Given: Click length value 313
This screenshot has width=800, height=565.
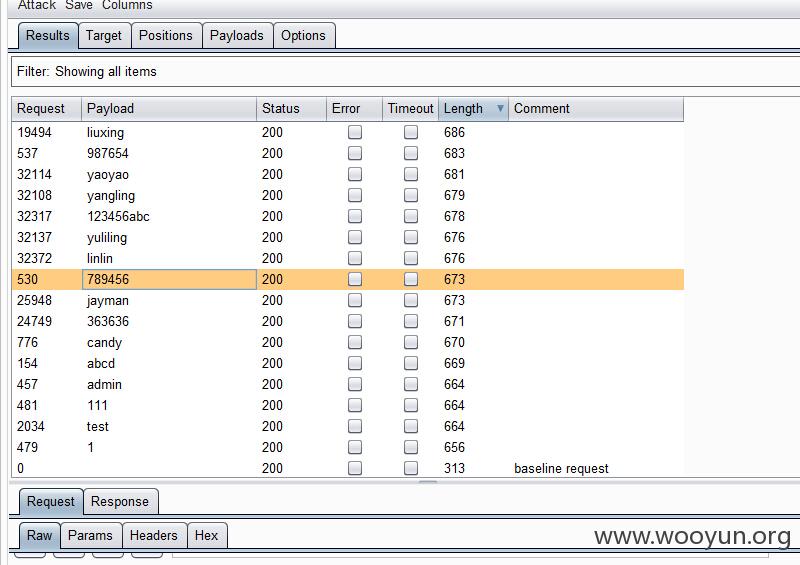Looking at the screenshot, I should tap(454, 468).
